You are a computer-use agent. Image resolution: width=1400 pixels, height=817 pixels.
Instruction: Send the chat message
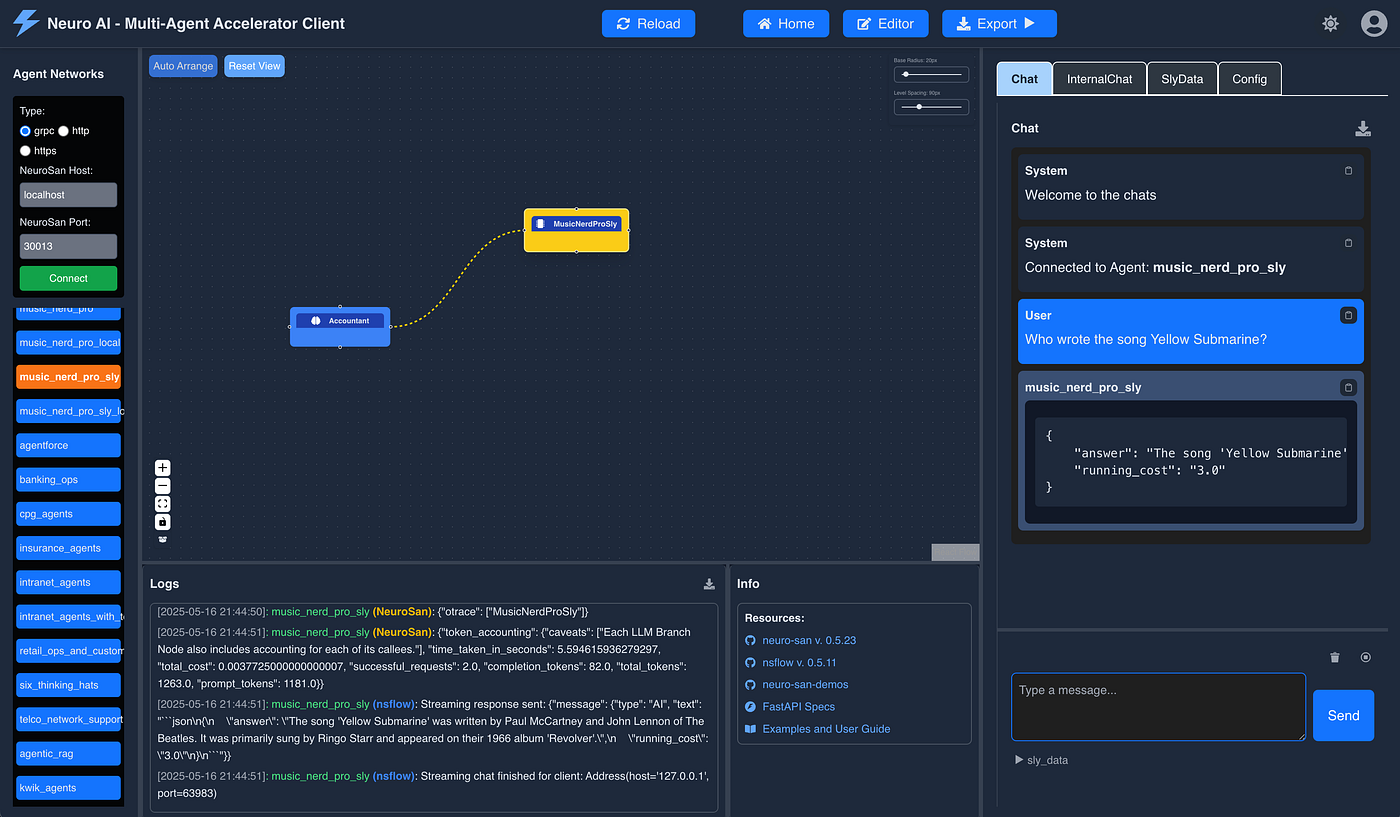point(1343,715)
